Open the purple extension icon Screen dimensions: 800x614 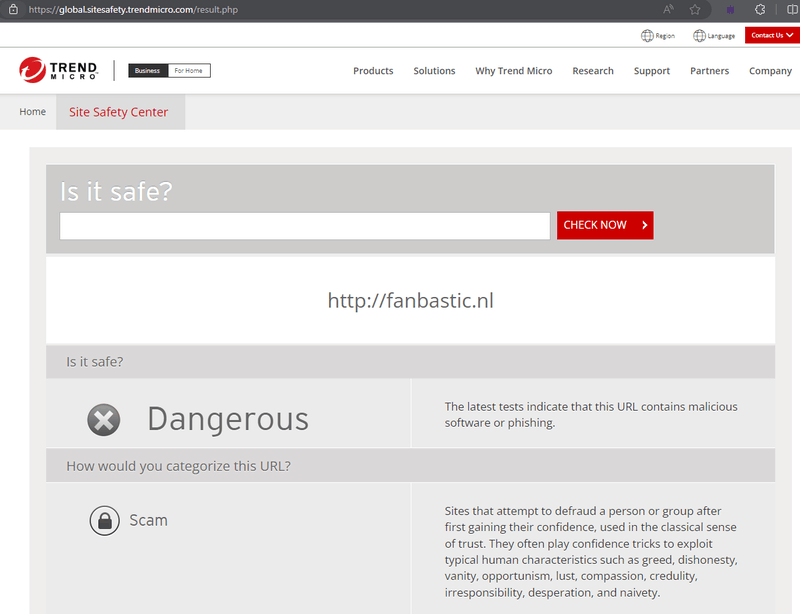[730, 9]
